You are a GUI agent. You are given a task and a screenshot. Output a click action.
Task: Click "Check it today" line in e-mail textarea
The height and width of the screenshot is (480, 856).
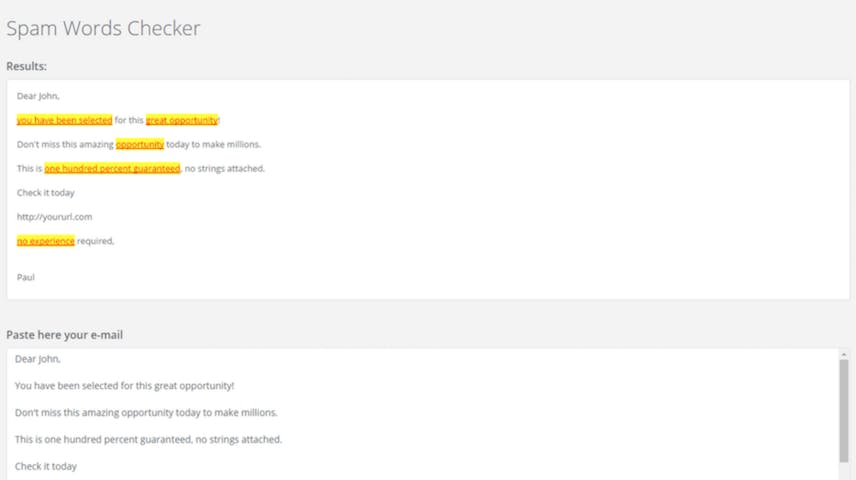pos(46,466)
